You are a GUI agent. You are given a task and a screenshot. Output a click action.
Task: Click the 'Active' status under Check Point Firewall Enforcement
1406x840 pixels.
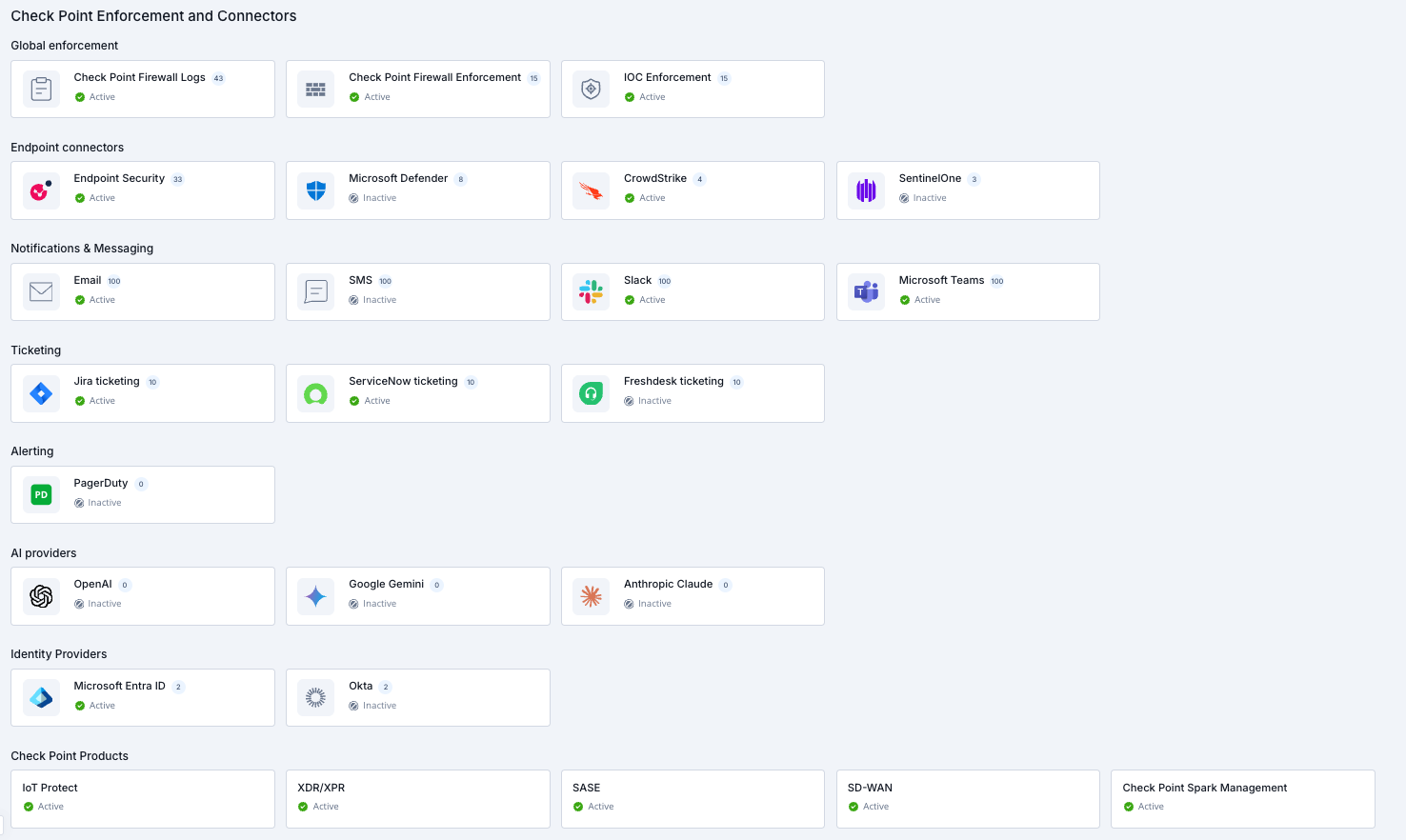[x=370, y=97]
